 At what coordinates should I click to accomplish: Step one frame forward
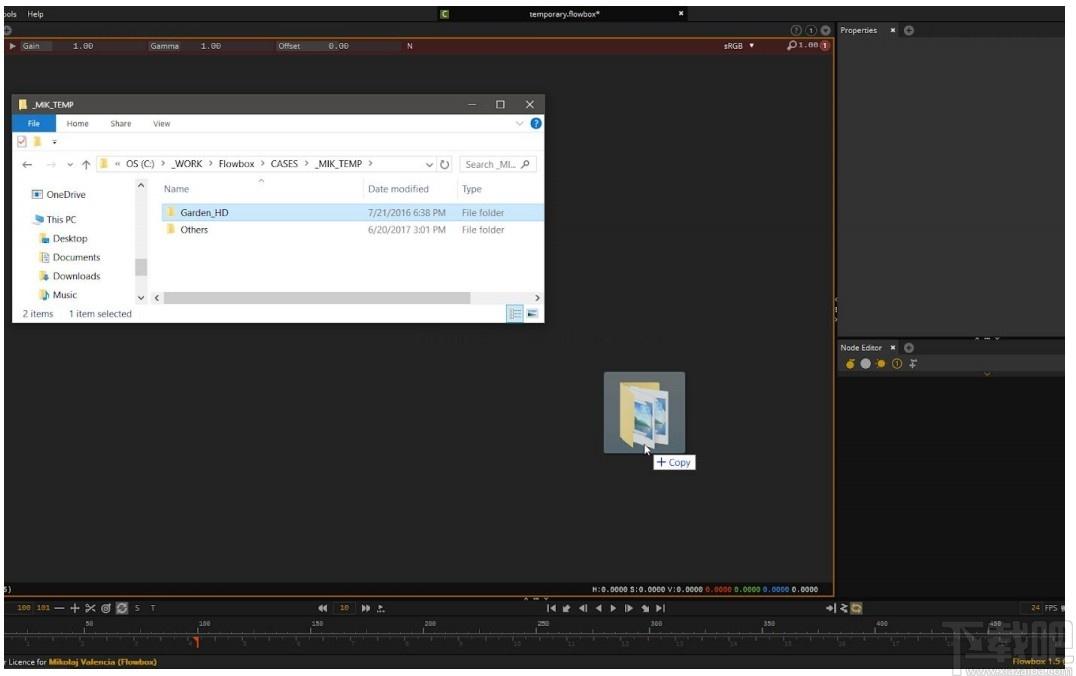629,608
